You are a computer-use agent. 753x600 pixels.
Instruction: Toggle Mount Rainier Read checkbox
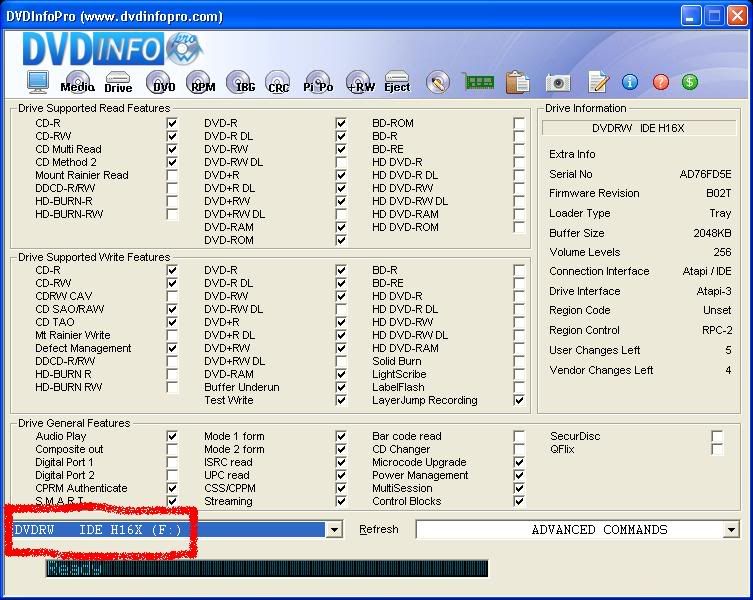172,175
